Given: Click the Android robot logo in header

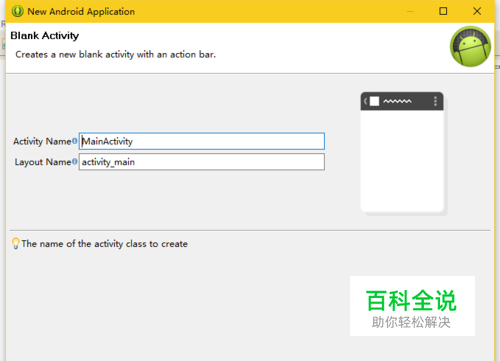Looking at the screenshot, I should pos(470,46).
